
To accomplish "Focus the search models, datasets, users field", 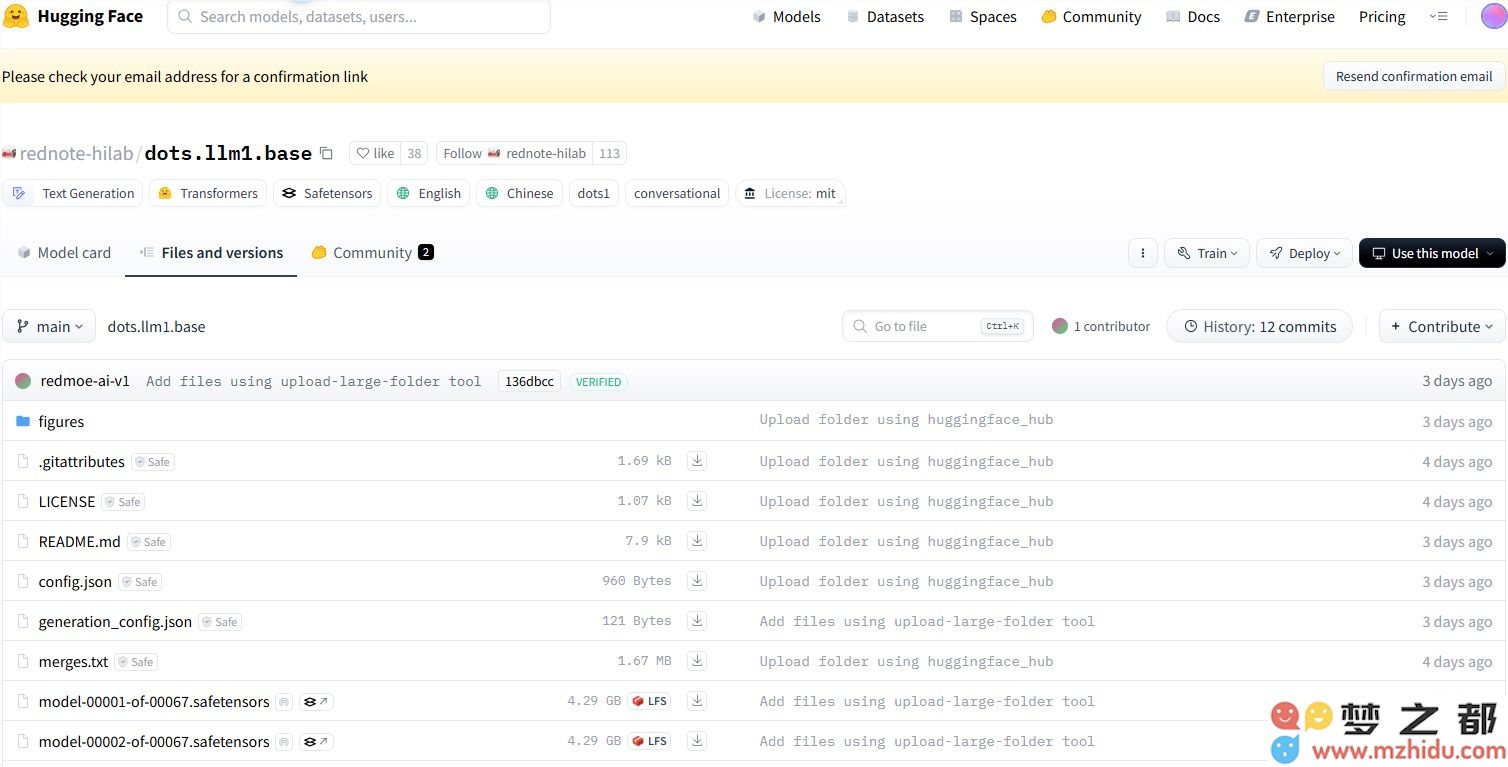I will [x=359, y=16].
